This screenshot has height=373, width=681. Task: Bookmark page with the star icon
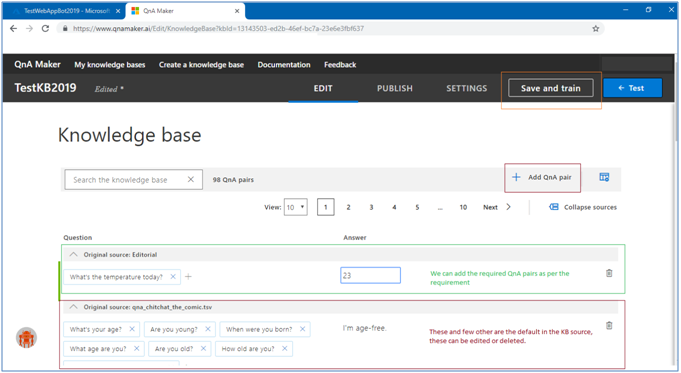595,29
